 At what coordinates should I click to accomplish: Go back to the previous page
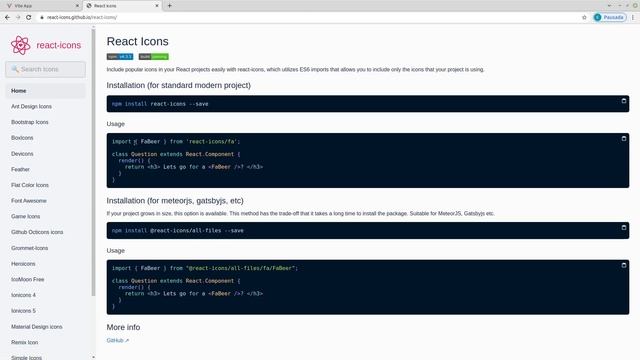click(7, 17)
